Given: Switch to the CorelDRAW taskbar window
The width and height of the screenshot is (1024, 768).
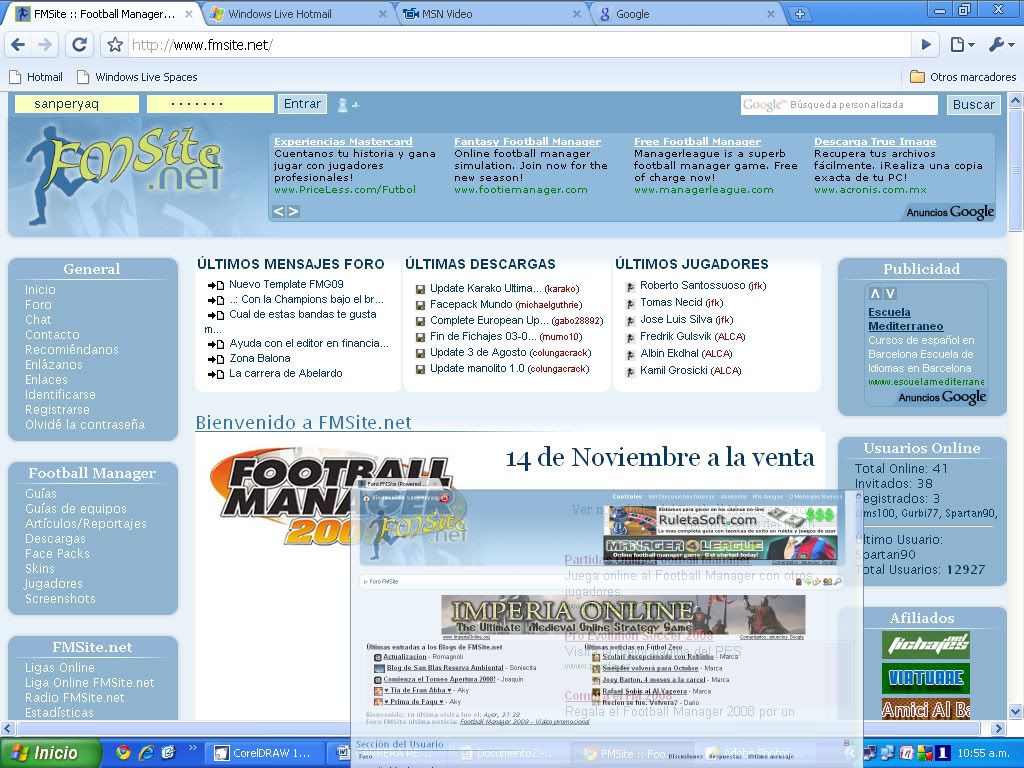Looking at the screenshot, I should click(x=264, y=753).
